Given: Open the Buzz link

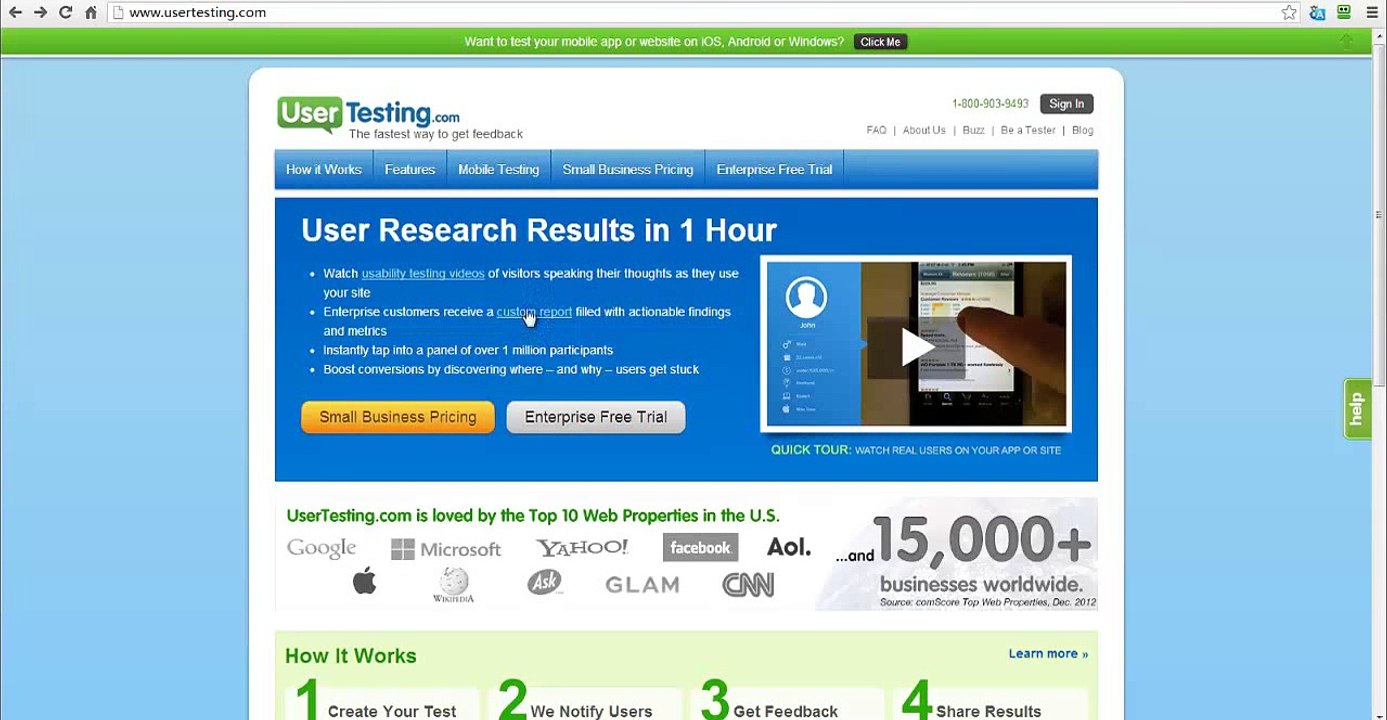Looking at the screenshot, I should [973, 130].
